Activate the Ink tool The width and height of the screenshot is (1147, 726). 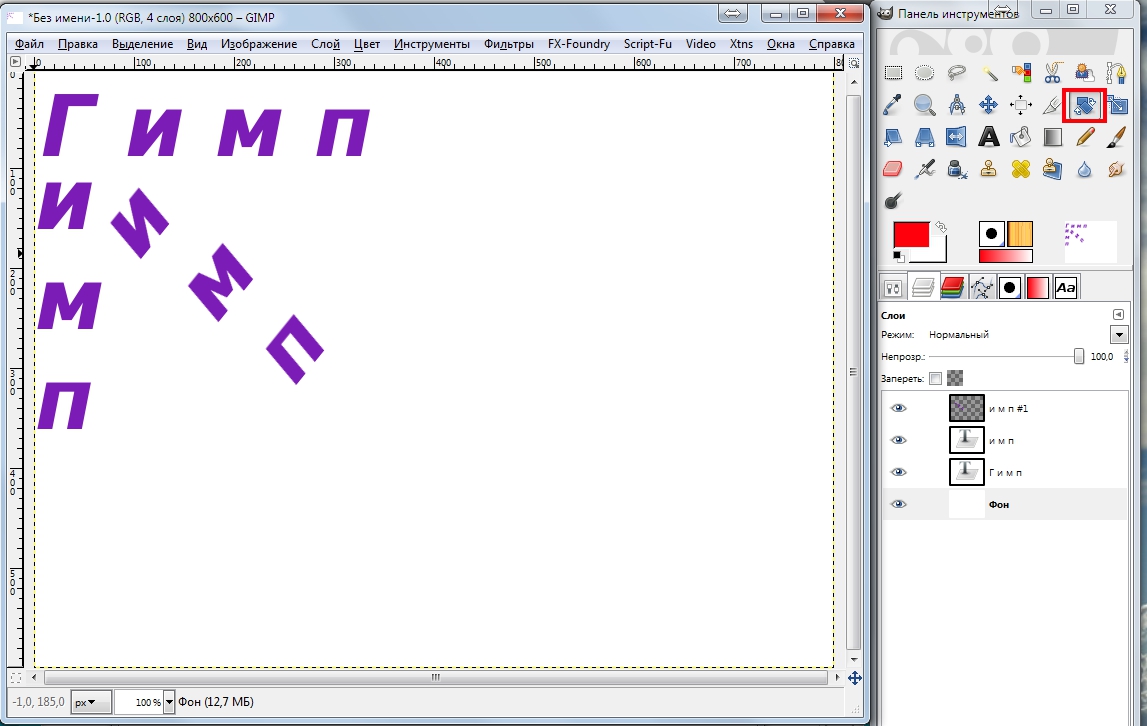pos(957,169)
